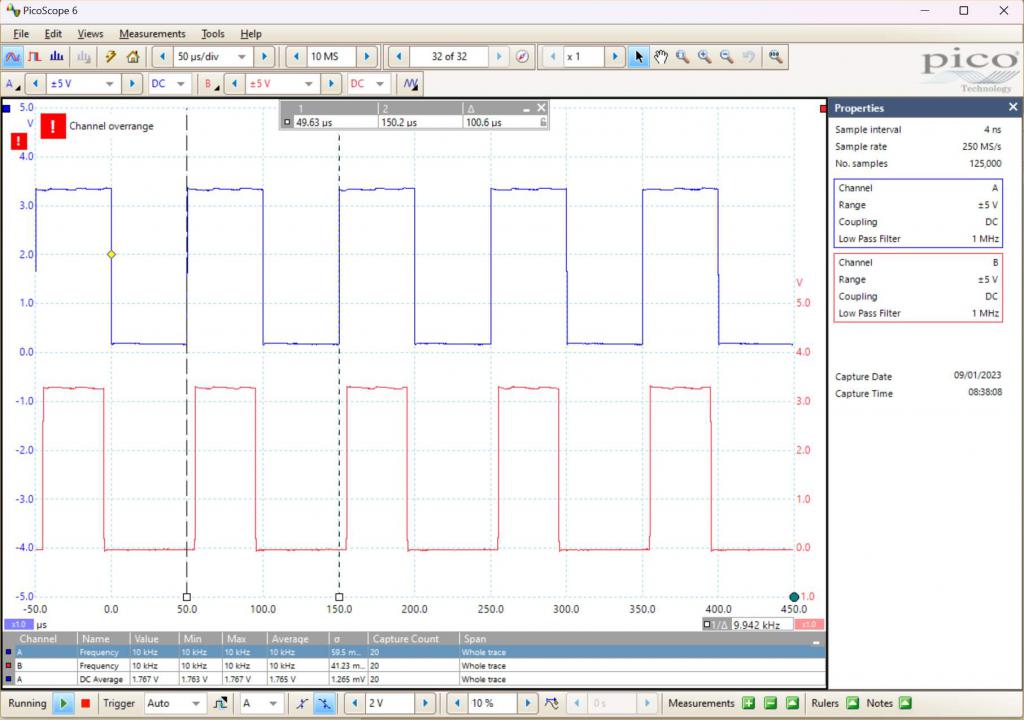1024x720 pixels.
Task: Close the Properties panel
Action: tap(1012, 107)
